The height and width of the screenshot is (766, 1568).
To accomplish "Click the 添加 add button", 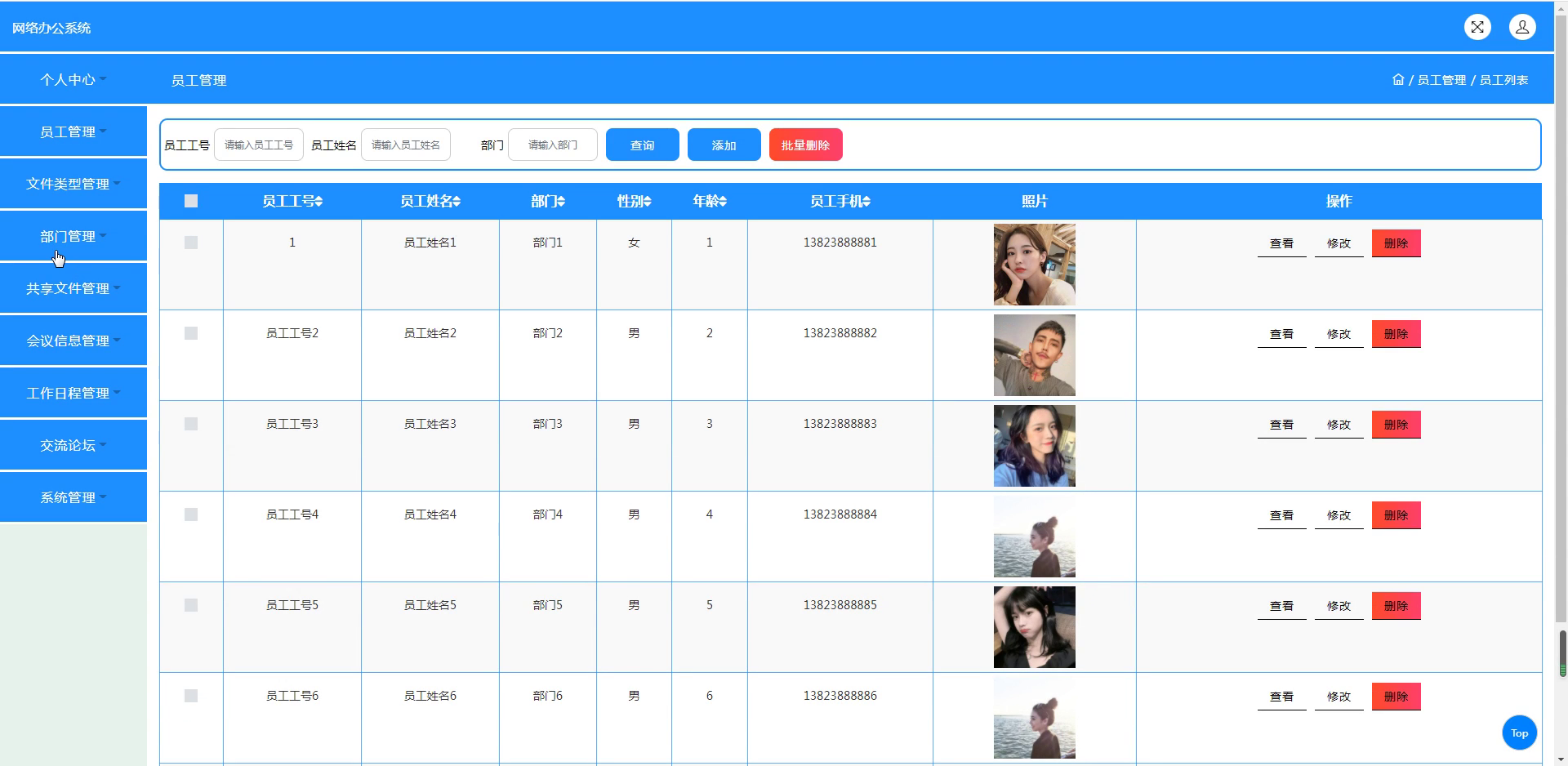I will (724, 145).
